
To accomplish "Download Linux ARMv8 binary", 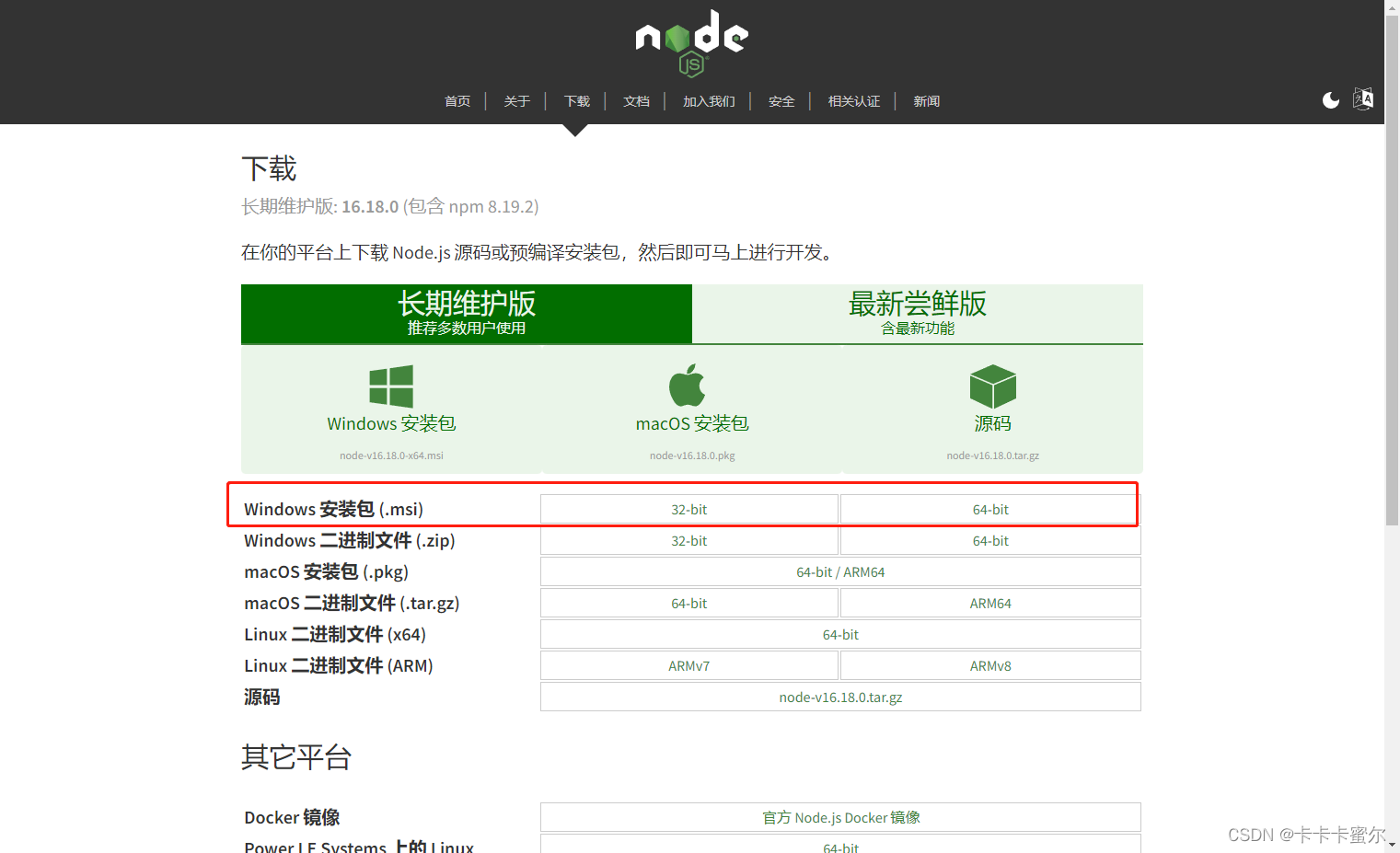I will pyautogui.click(x=990, y=666).
